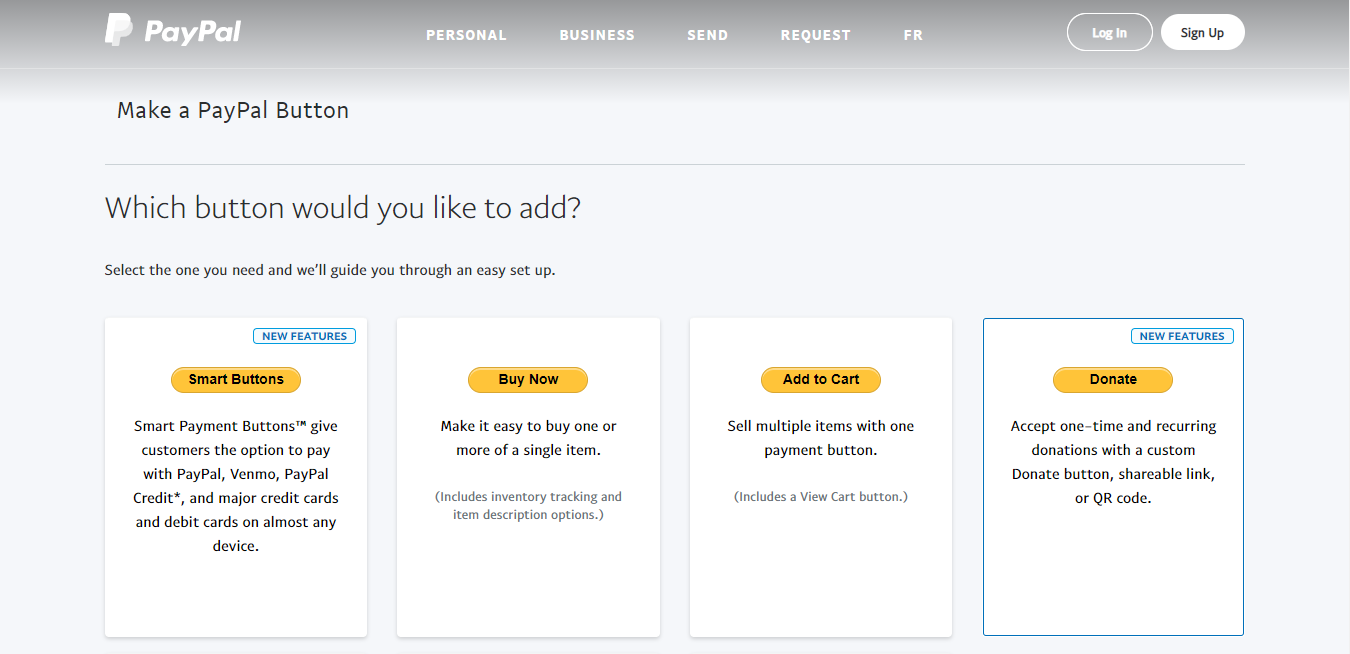
Task: Select the Smart Buttons yellow button
Action: click(x=236, y=380)
